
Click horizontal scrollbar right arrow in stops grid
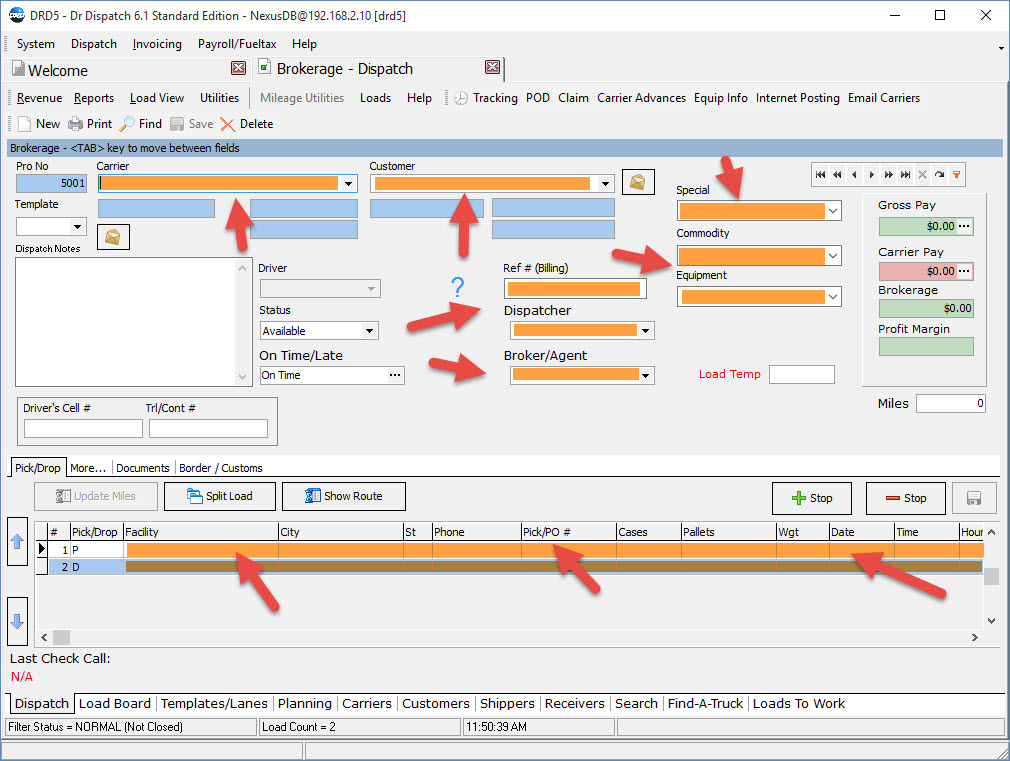click(x=975, y=637)
